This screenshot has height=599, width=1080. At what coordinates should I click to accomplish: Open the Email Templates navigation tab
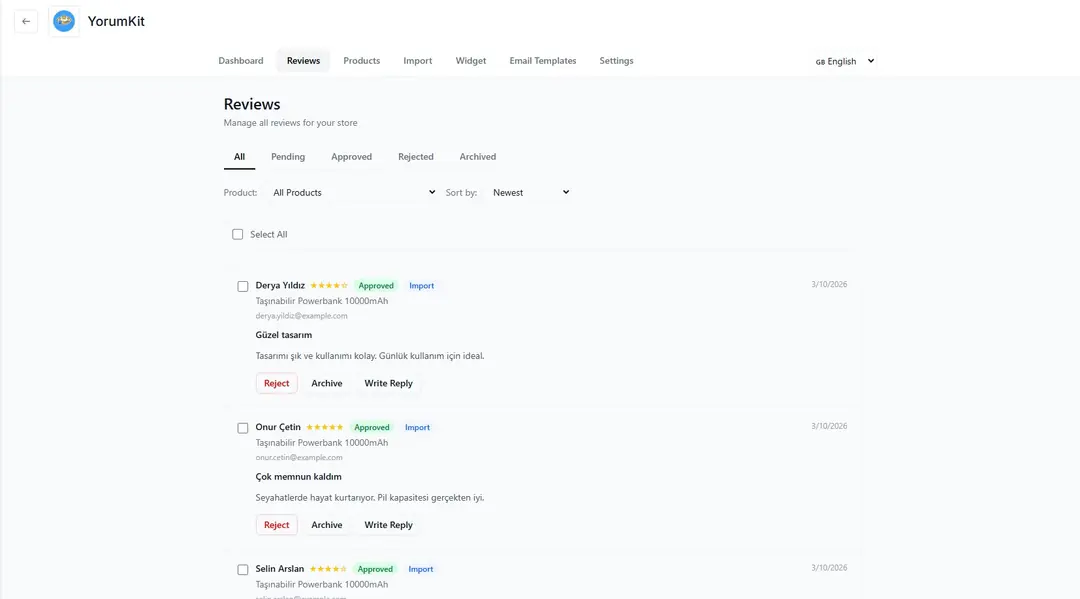point(542,61)
